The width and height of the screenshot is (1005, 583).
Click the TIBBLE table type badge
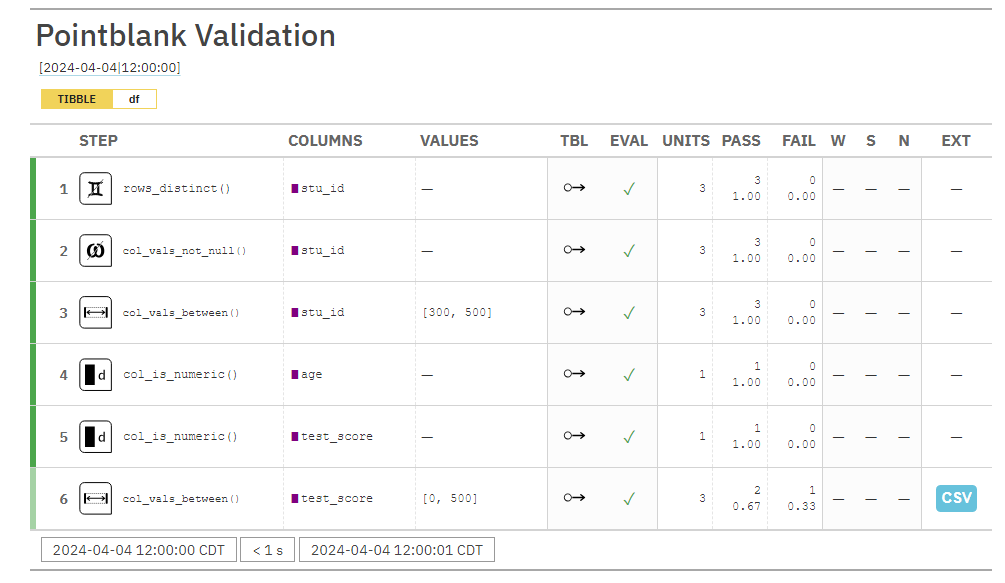click(x=77, y=99)
